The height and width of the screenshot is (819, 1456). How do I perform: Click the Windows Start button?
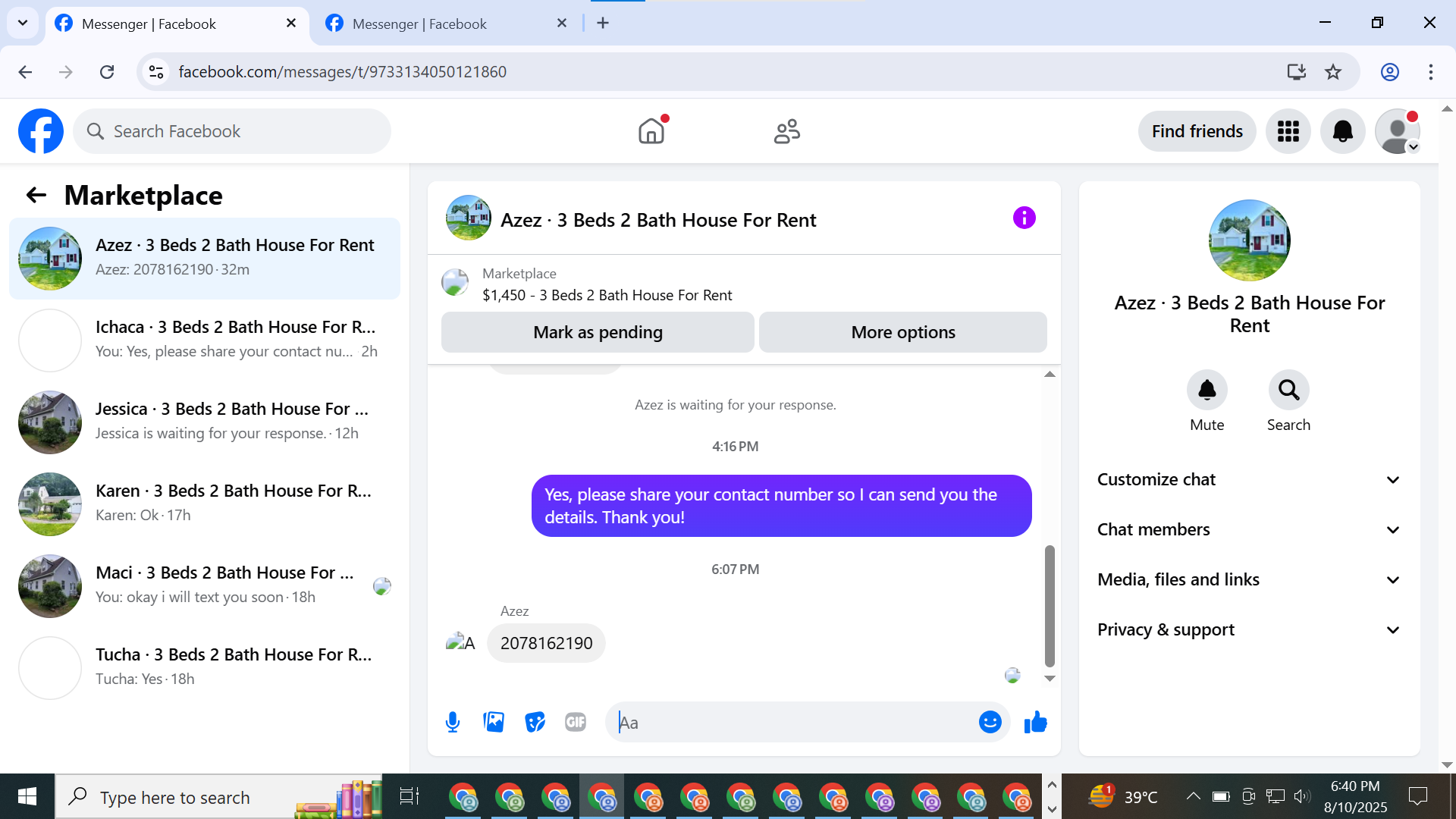coord(27,796)
